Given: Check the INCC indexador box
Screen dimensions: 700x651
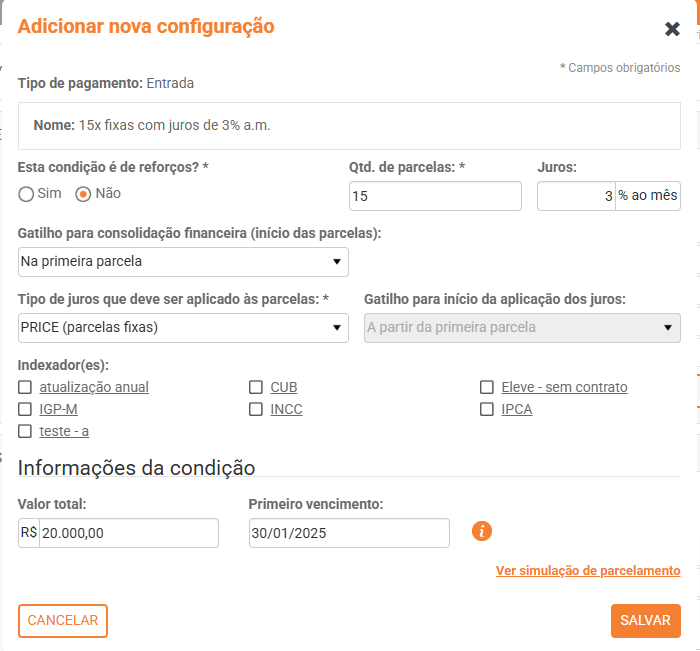Looking at the screenshot, I should click(x=256, y=409).
